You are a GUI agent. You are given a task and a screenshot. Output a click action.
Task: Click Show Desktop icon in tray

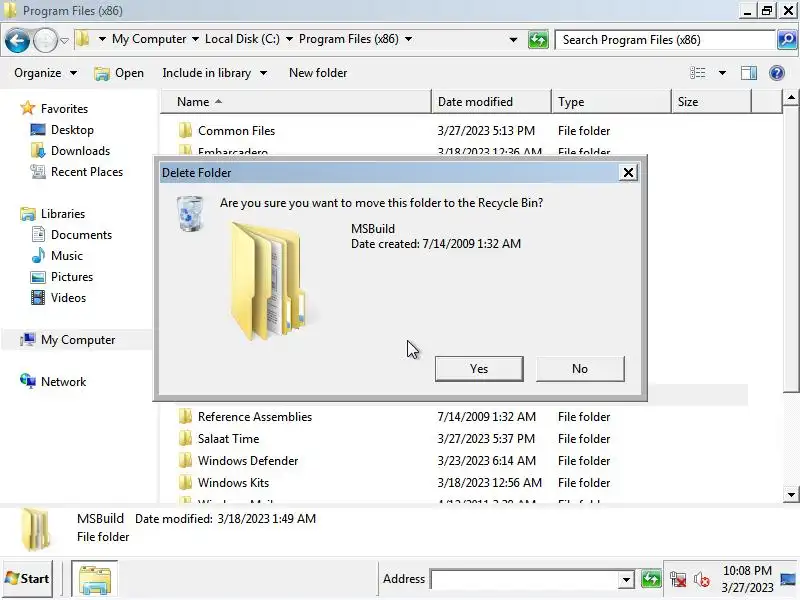[x=788, y=579]
